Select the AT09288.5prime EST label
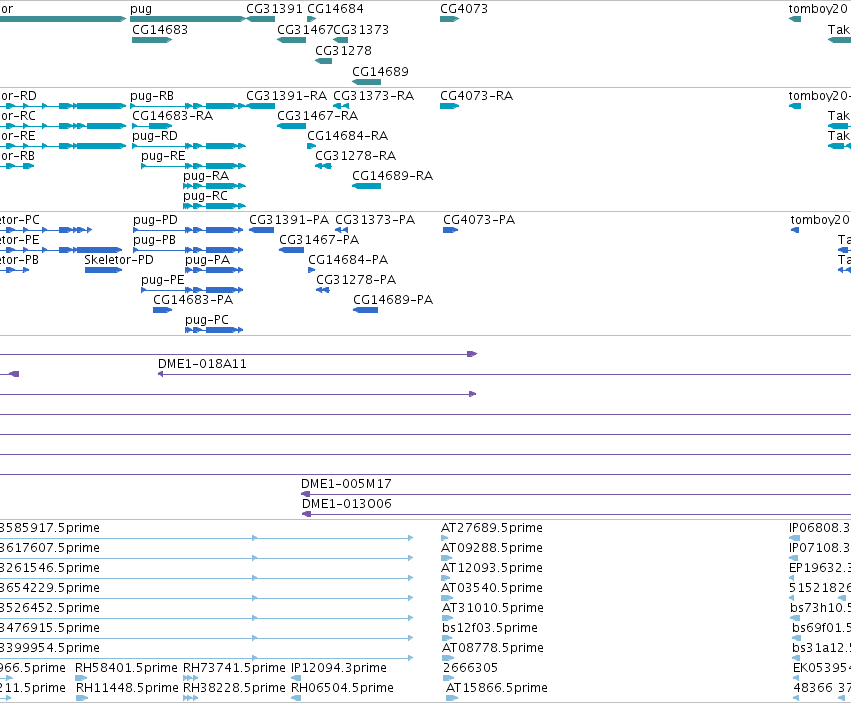 [x=492, y=548]
